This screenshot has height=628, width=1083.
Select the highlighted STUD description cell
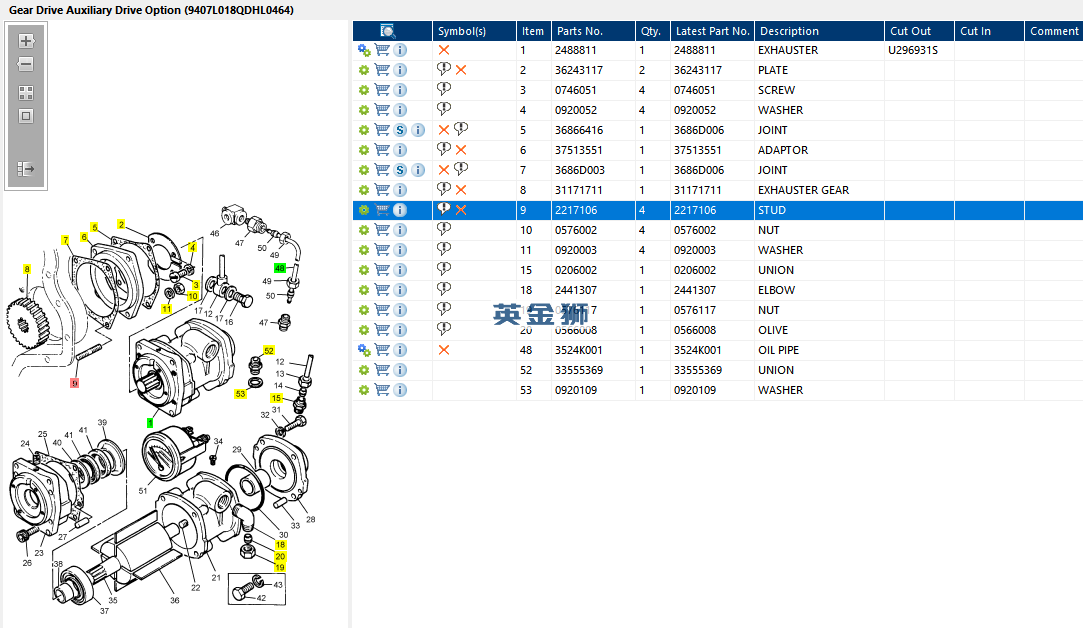819,210
